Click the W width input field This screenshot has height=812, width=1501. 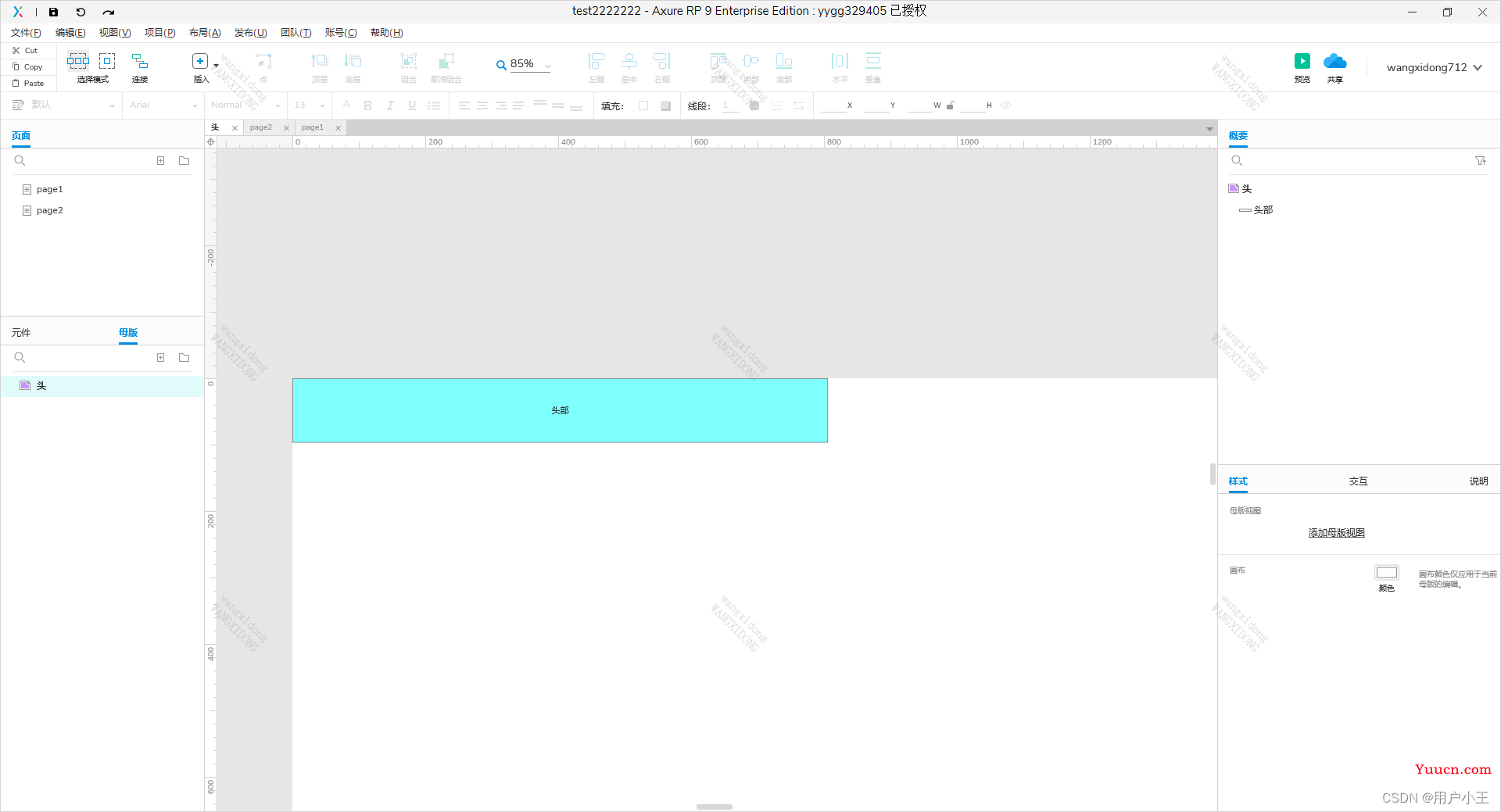(919, 106)
